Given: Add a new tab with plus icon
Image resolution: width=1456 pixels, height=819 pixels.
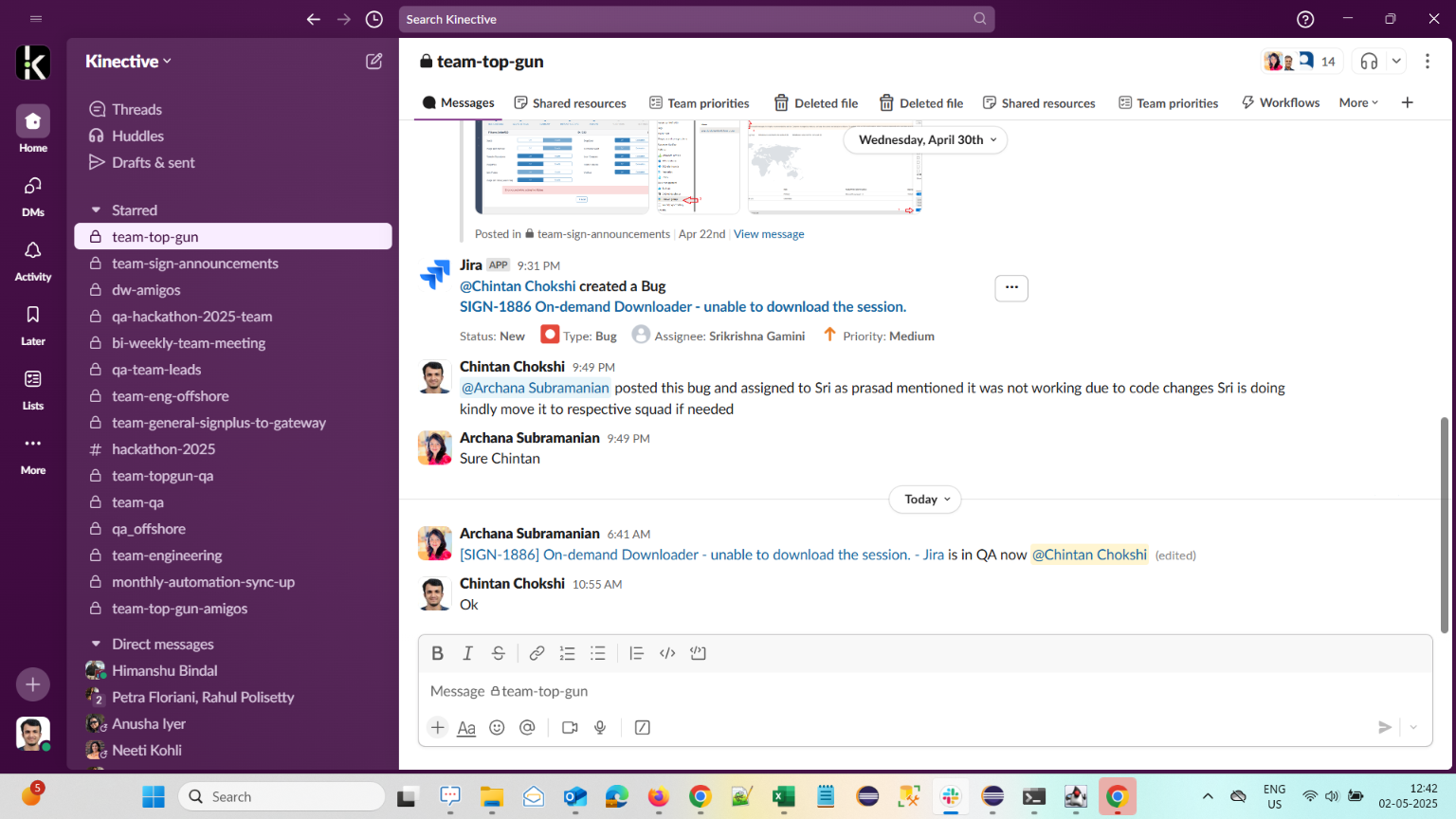Looking at the screenshot, I should pyautogui.click(x=1408, y=102).
